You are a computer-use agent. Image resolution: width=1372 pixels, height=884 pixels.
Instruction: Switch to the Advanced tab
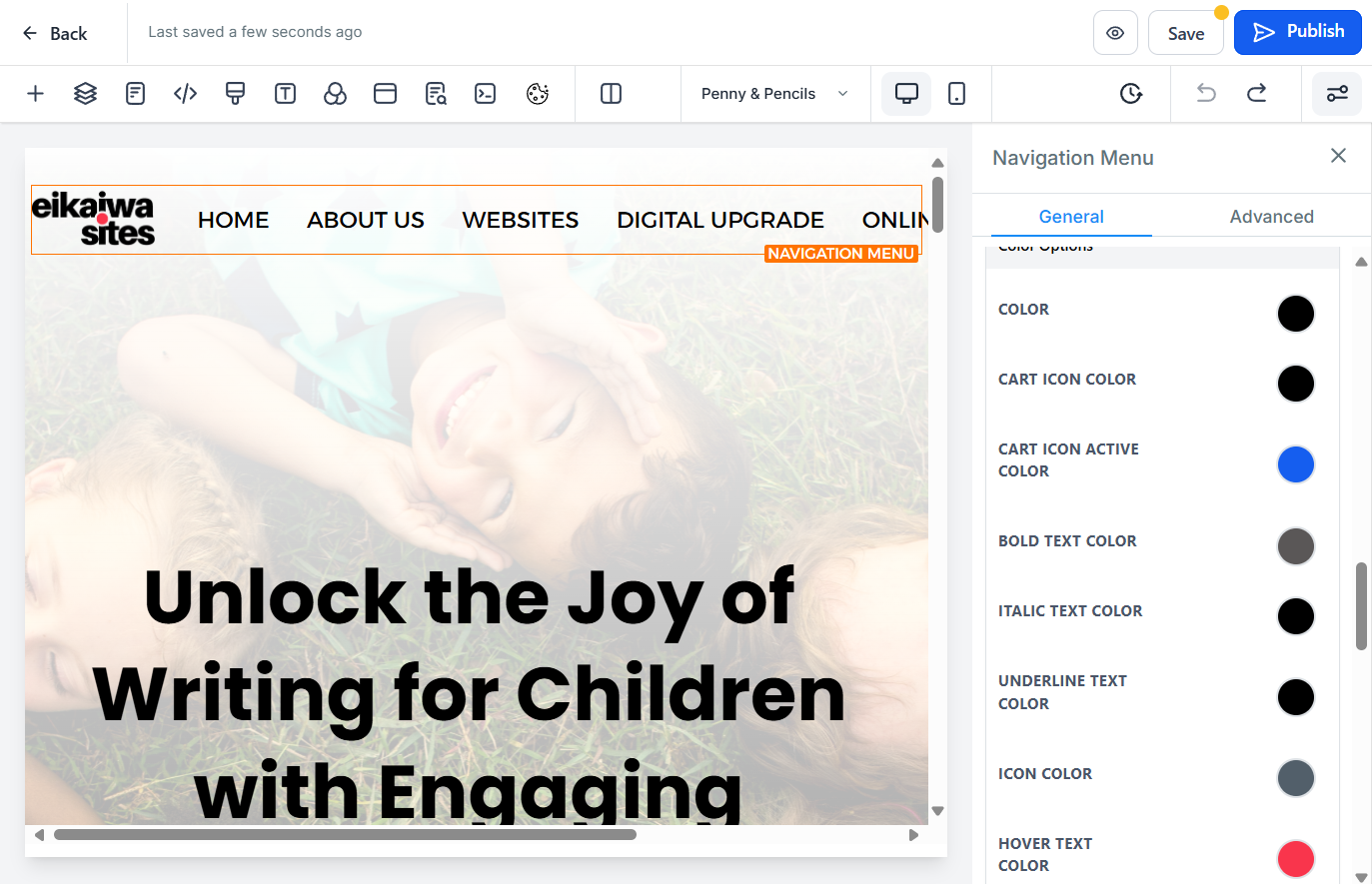[x=1271, y=217]
